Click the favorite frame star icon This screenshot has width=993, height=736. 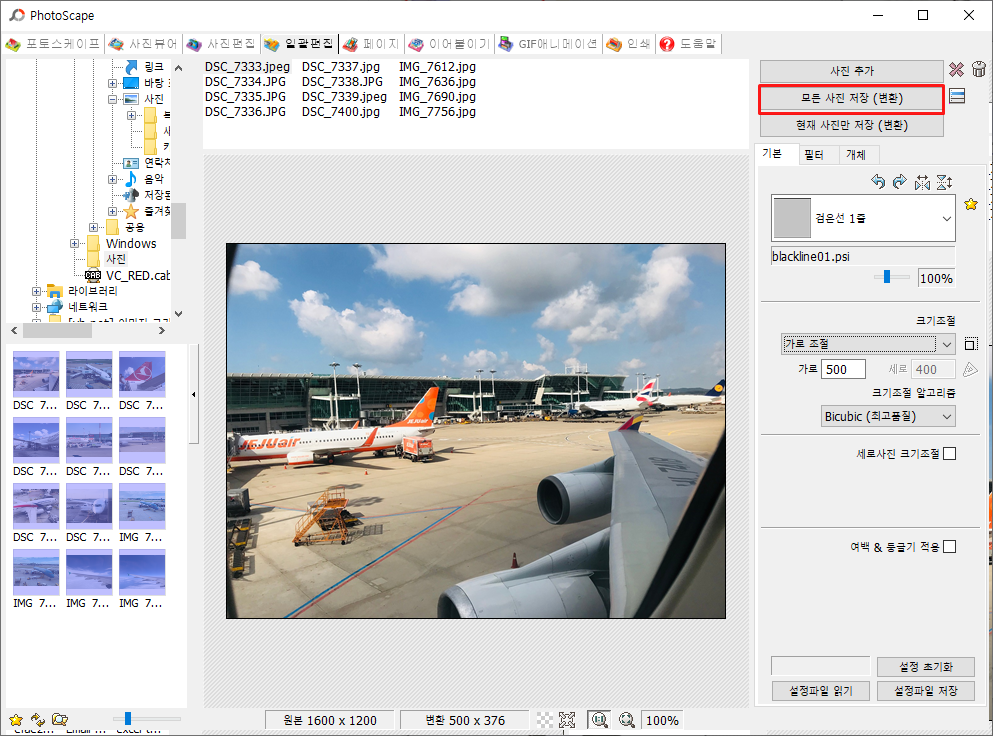(x=971, y=204)
